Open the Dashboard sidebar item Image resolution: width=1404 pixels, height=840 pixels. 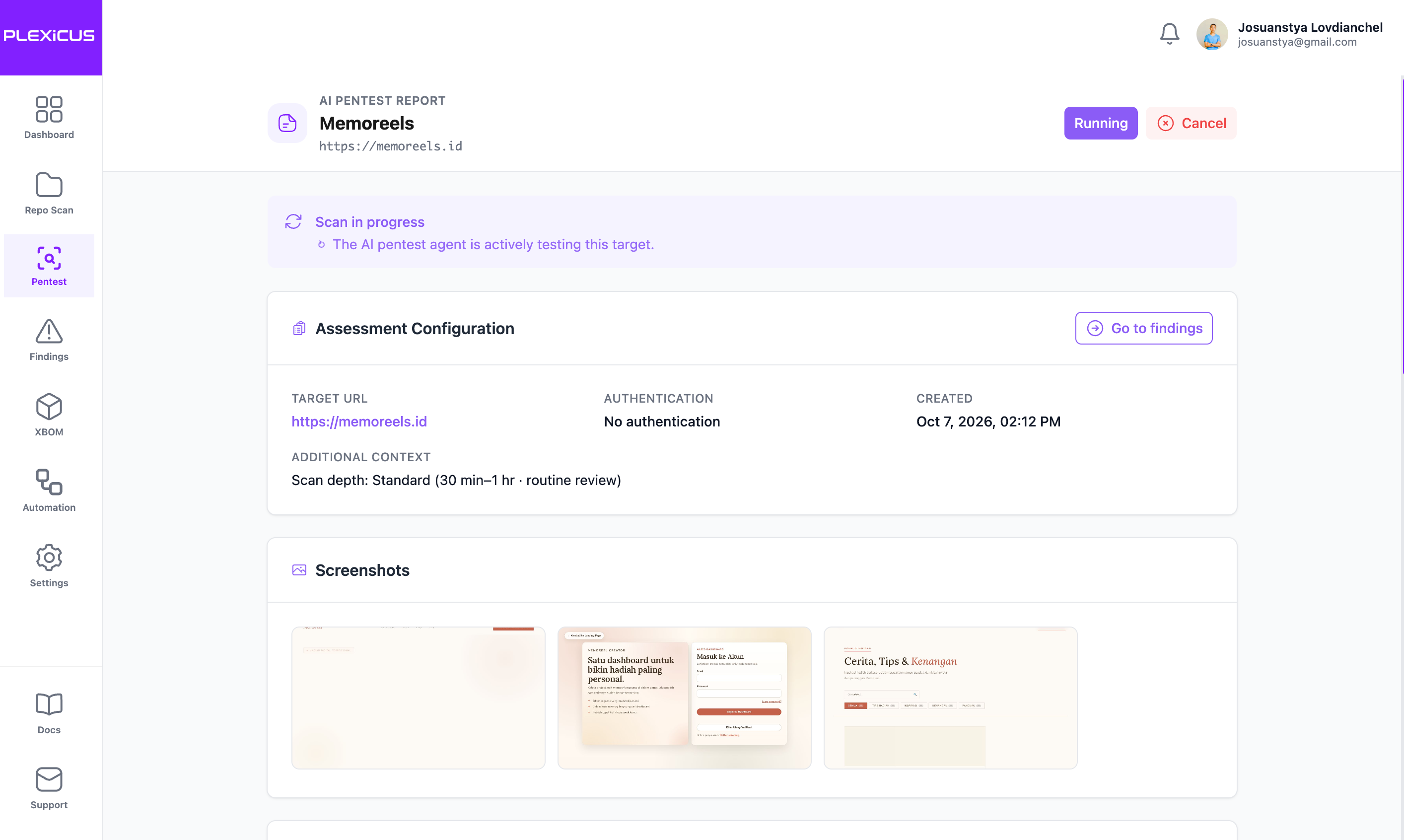[x=49, y=117]
